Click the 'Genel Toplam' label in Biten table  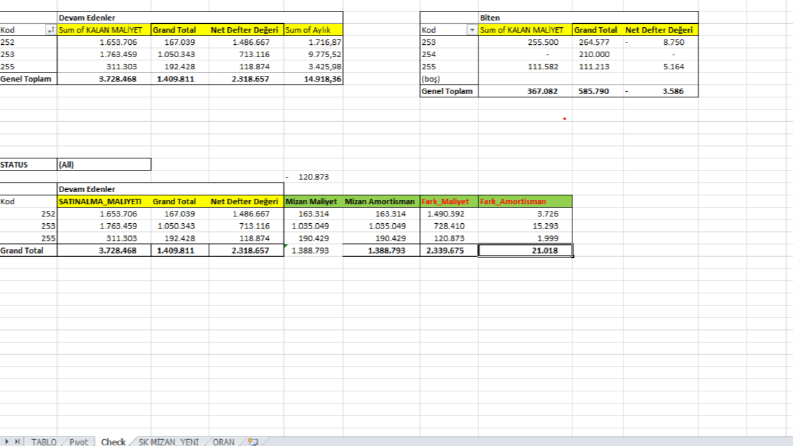pyautogui.click(x=449, y=91)
